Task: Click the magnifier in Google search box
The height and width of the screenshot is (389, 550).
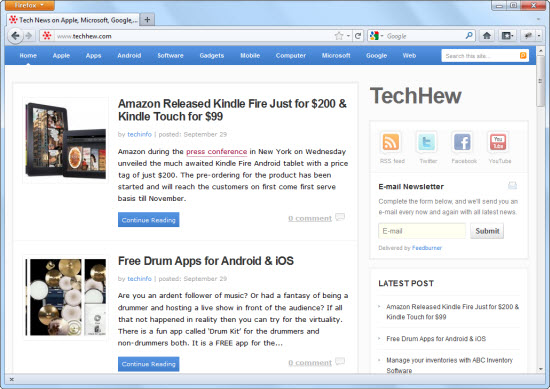Action: [469, 35]
